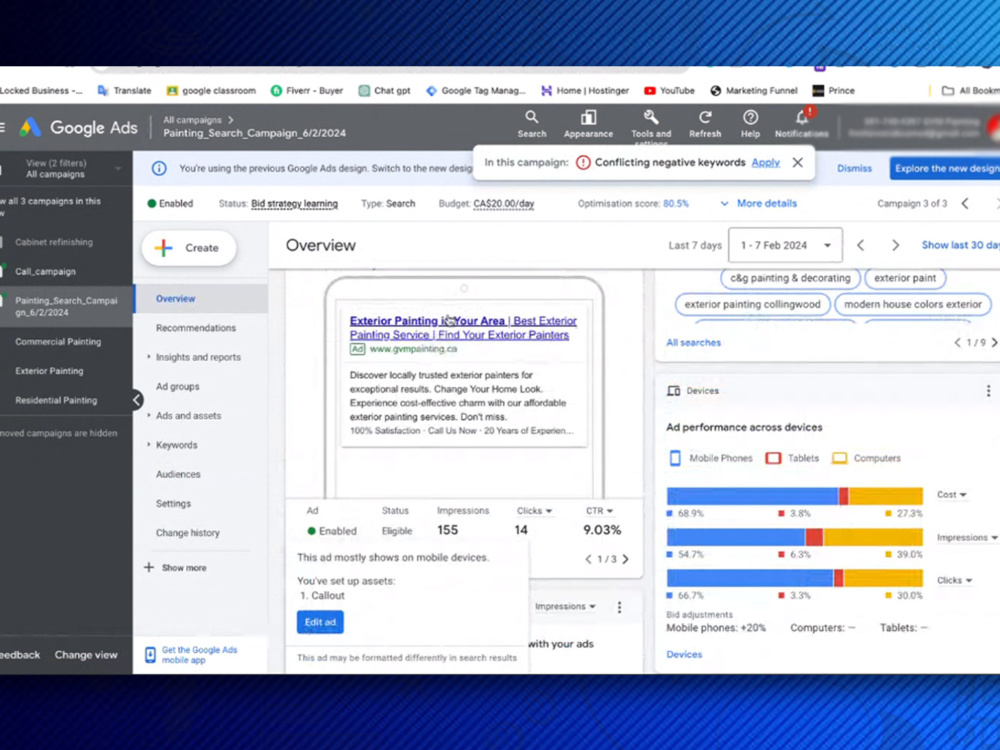
Task: Open the Search tool in Google Ads header
Action: point(531,124)
